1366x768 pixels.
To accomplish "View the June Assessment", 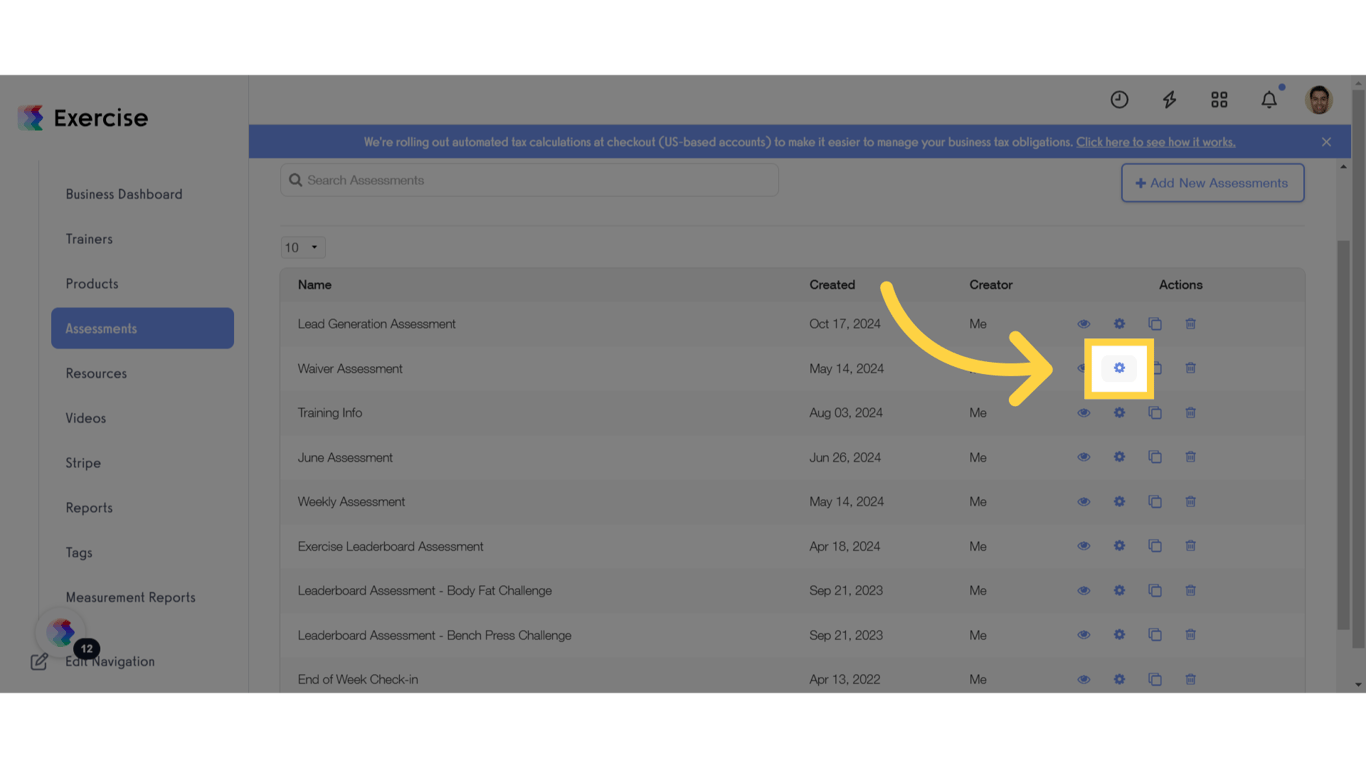I will pos(1083,457).
